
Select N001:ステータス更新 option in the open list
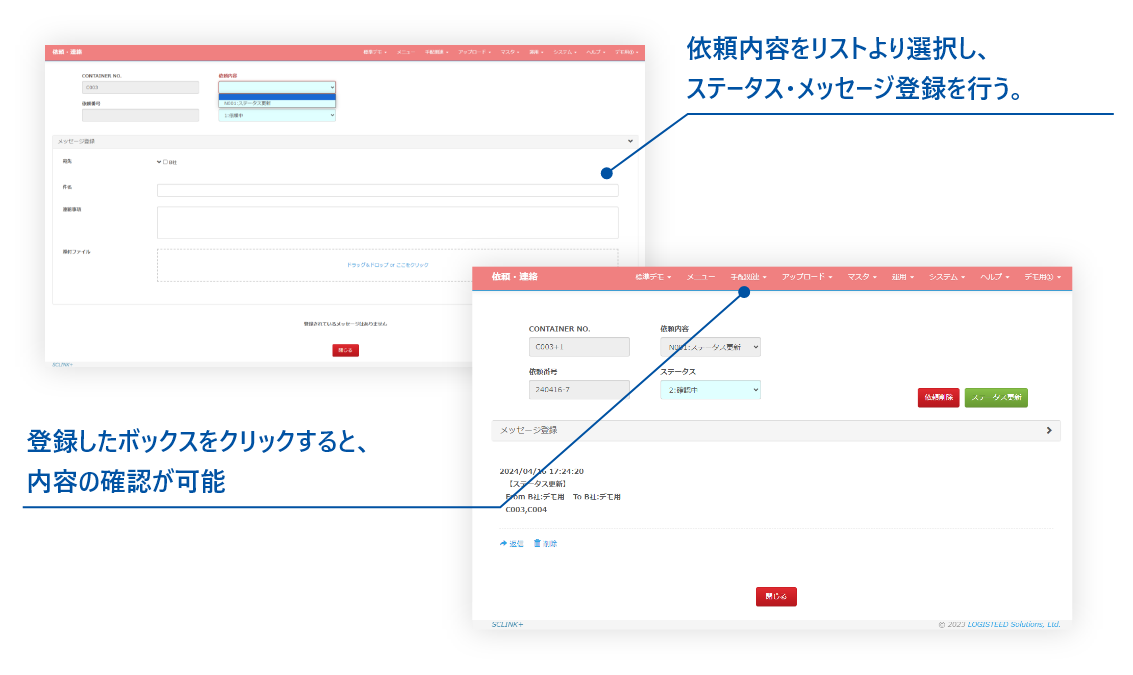[x=276, y=103]
